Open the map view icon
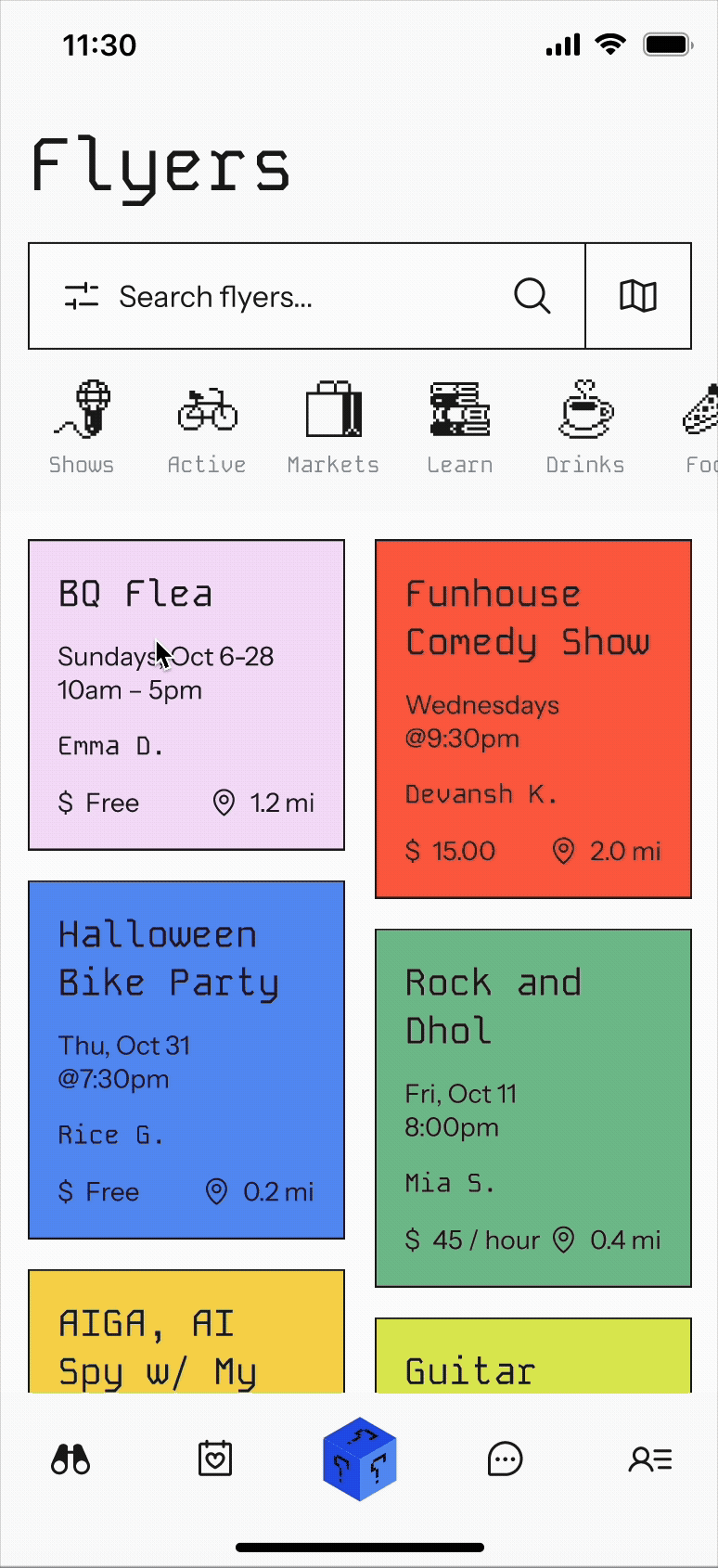718x1568 pixels. pyautogui.click(x=638, y=296)
